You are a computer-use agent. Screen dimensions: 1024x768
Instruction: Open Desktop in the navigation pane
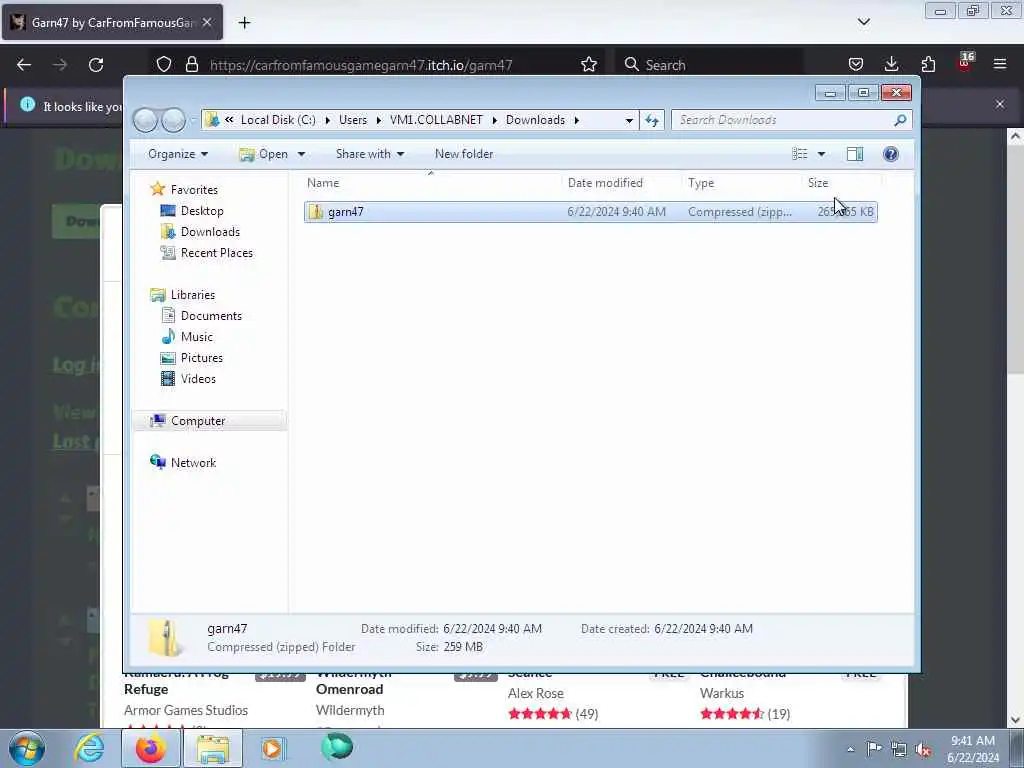(202, 211)
